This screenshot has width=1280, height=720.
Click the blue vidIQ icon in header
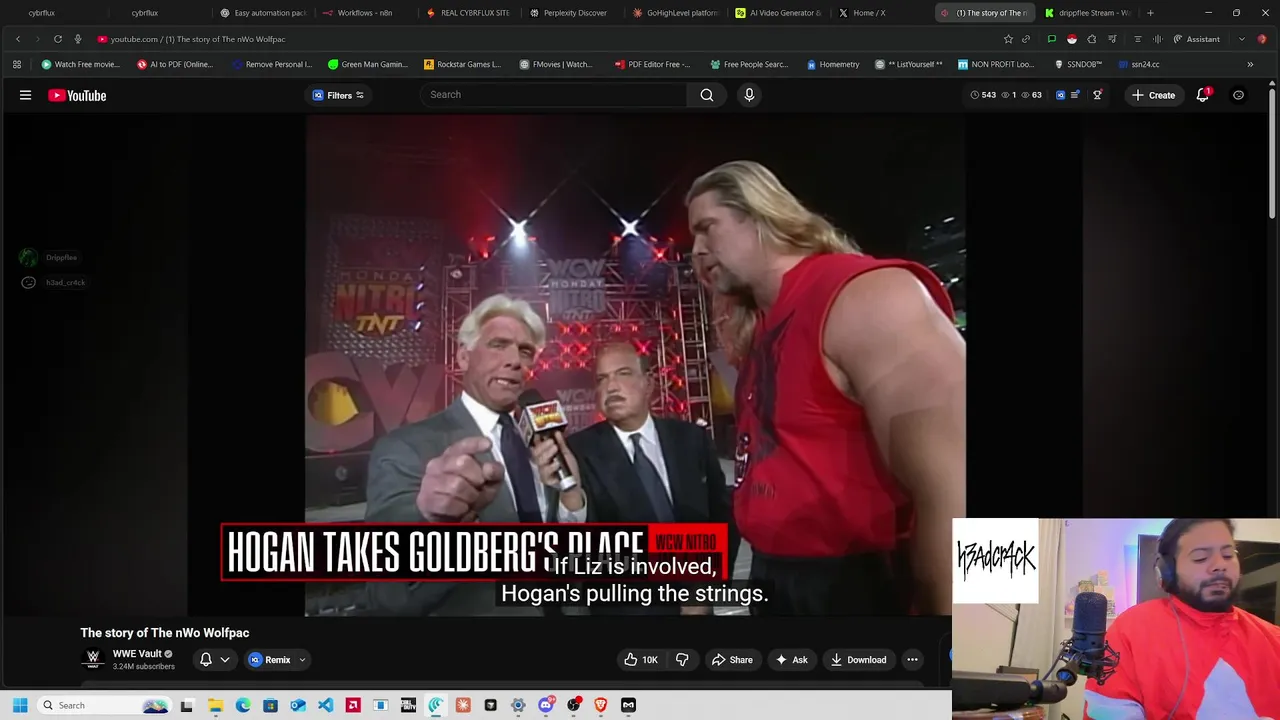[x=1060, y=95]
